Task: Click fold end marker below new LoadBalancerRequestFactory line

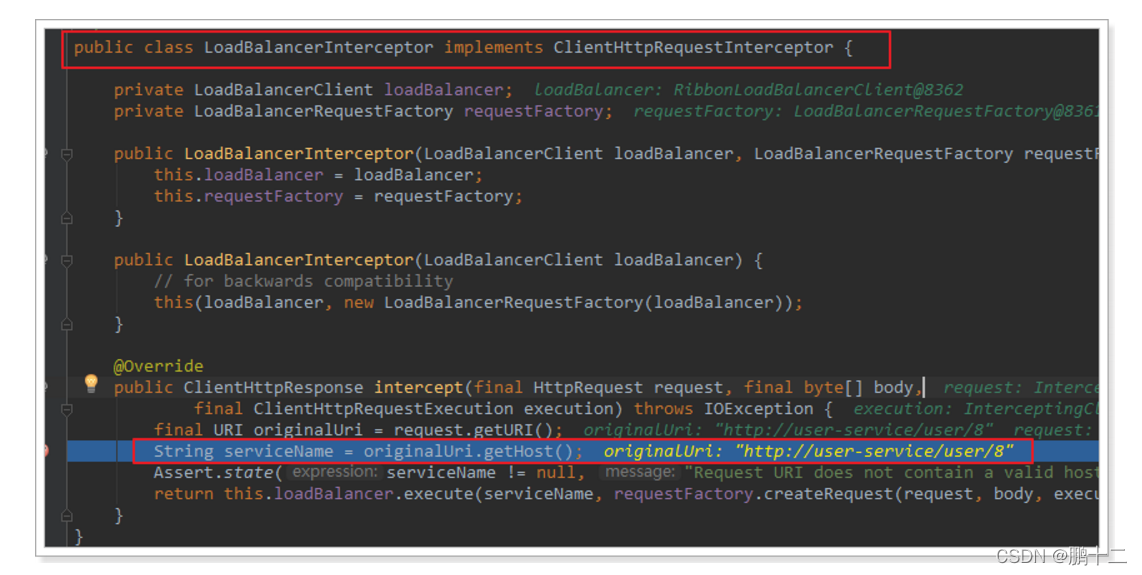Action: (66, 324)
